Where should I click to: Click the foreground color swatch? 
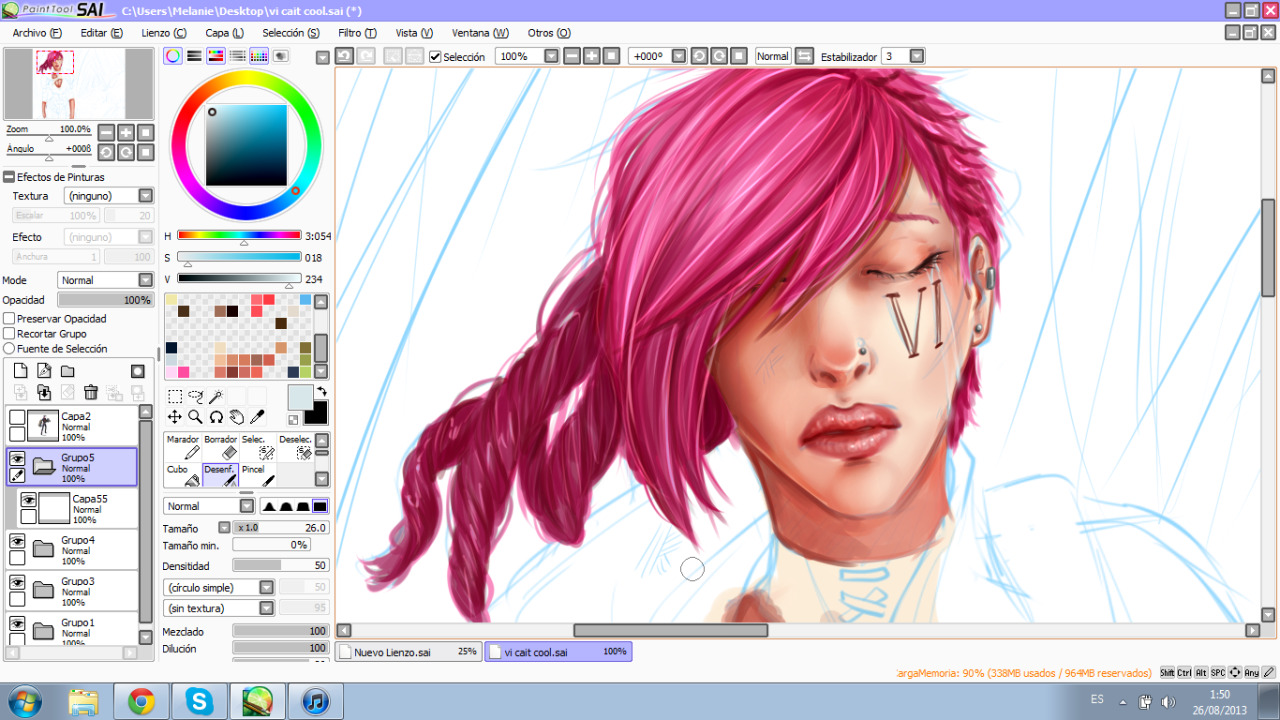pos(300,398)
